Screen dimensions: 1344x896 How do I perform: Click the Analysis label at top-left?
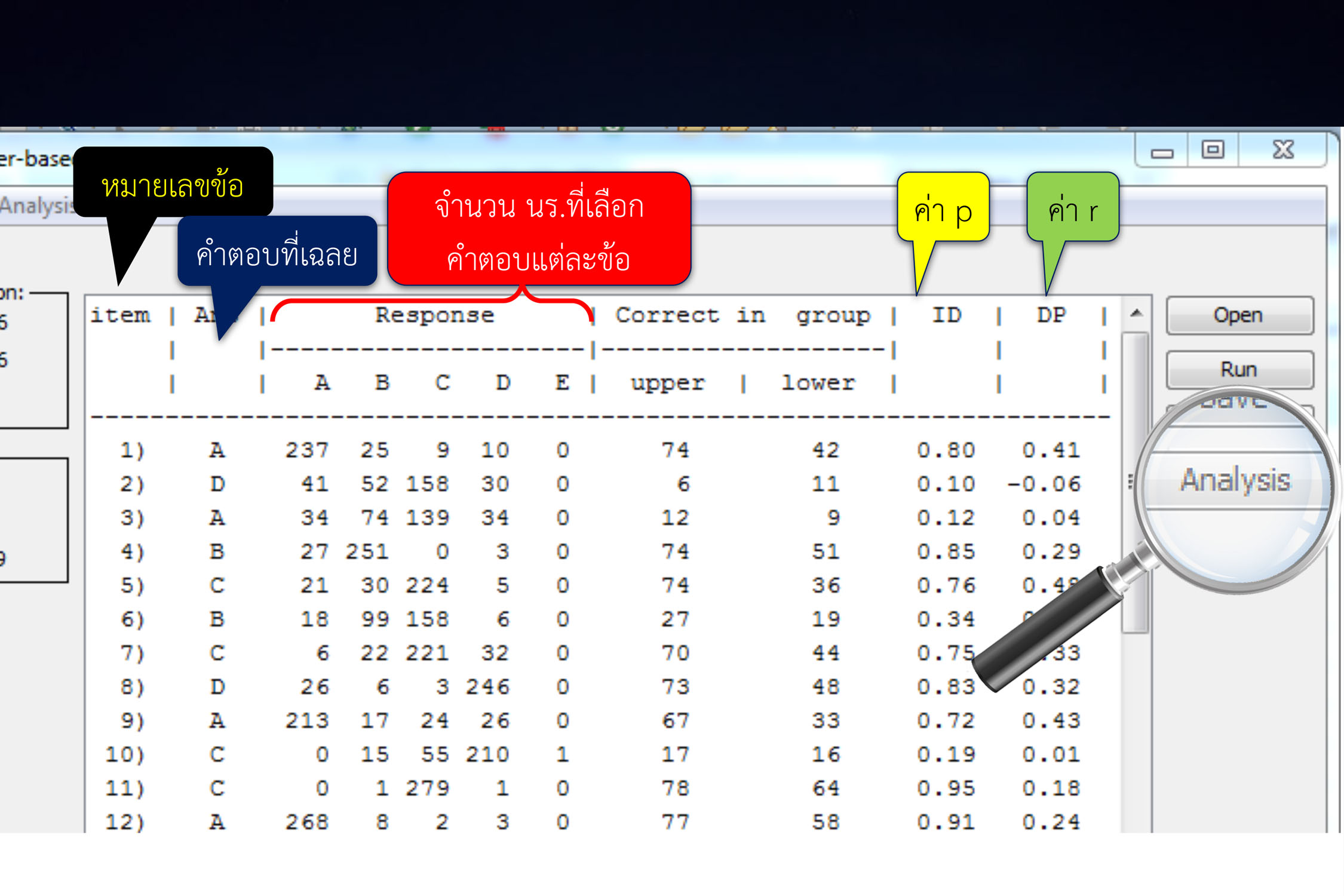click(x=36, y=205)
